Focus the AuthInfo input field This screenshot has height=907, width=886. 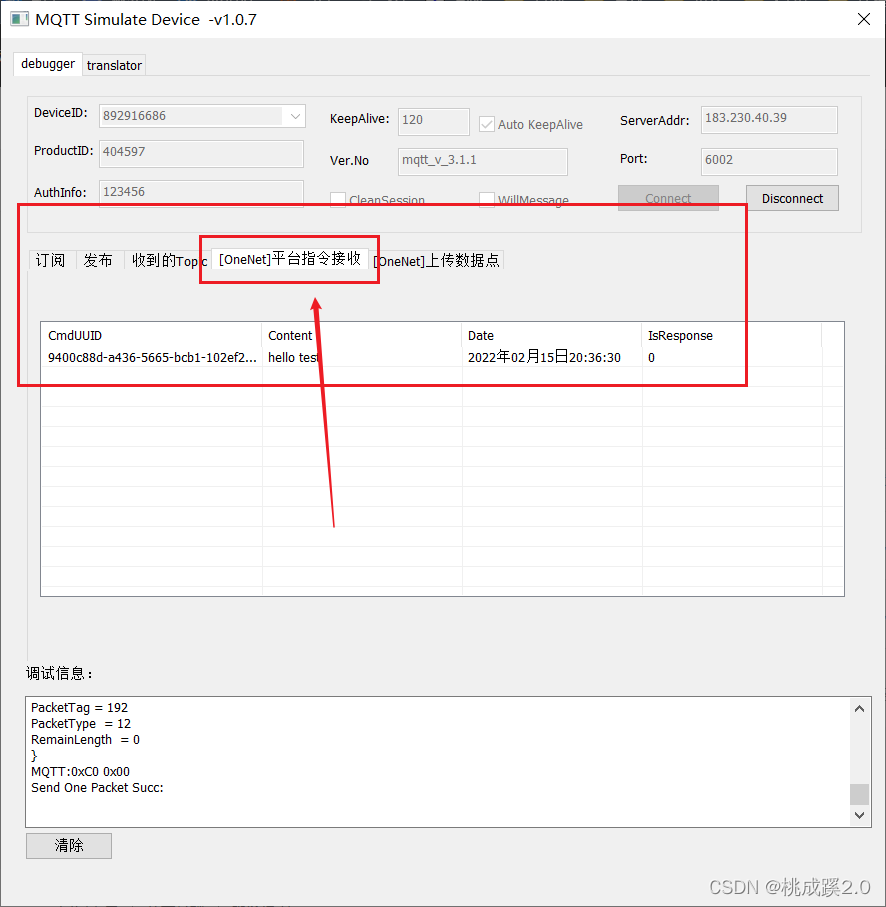click(201, 192)
